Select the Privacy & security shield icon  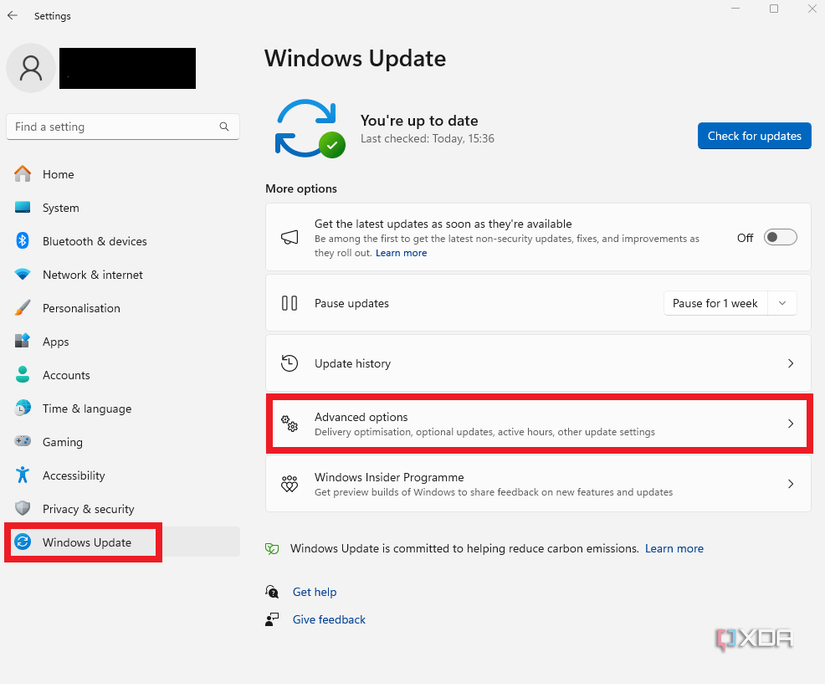[x=22, y=508]
